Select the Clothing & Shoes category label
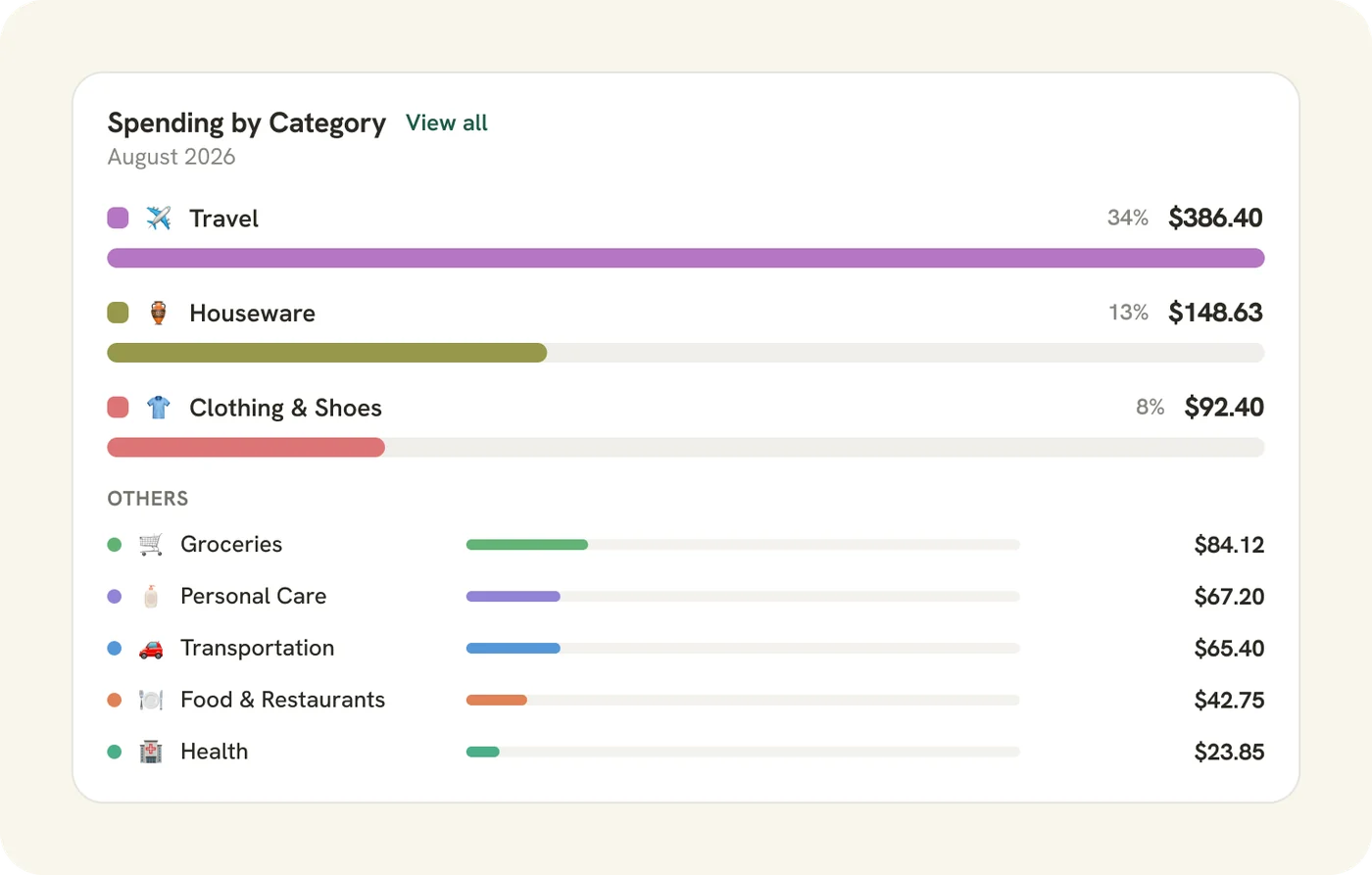1372x875 pixels. 285,408
